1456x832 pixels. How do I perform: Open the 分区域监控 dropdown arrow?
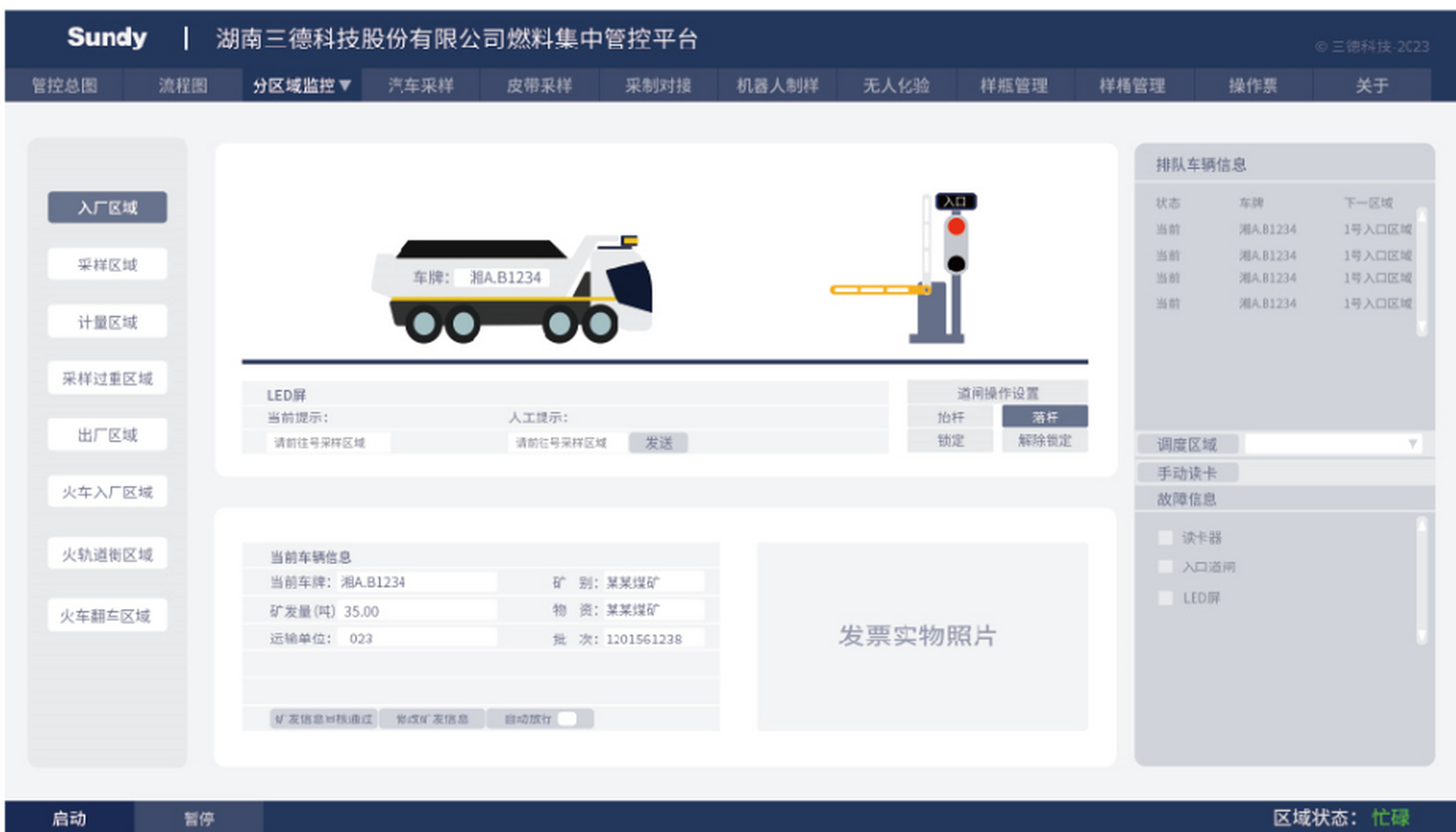(x=346, y=85)
